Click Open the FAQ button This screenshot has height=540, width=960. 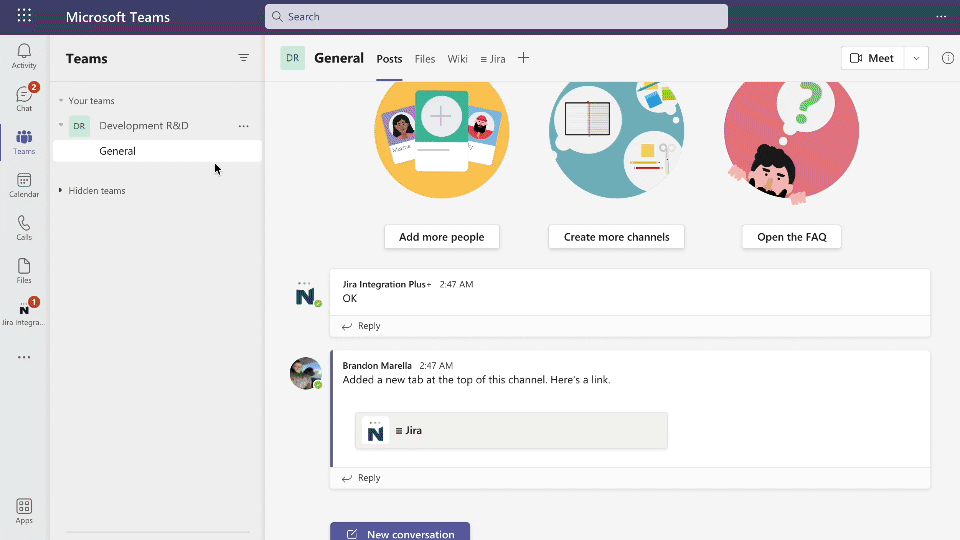[x=792, y=237]
